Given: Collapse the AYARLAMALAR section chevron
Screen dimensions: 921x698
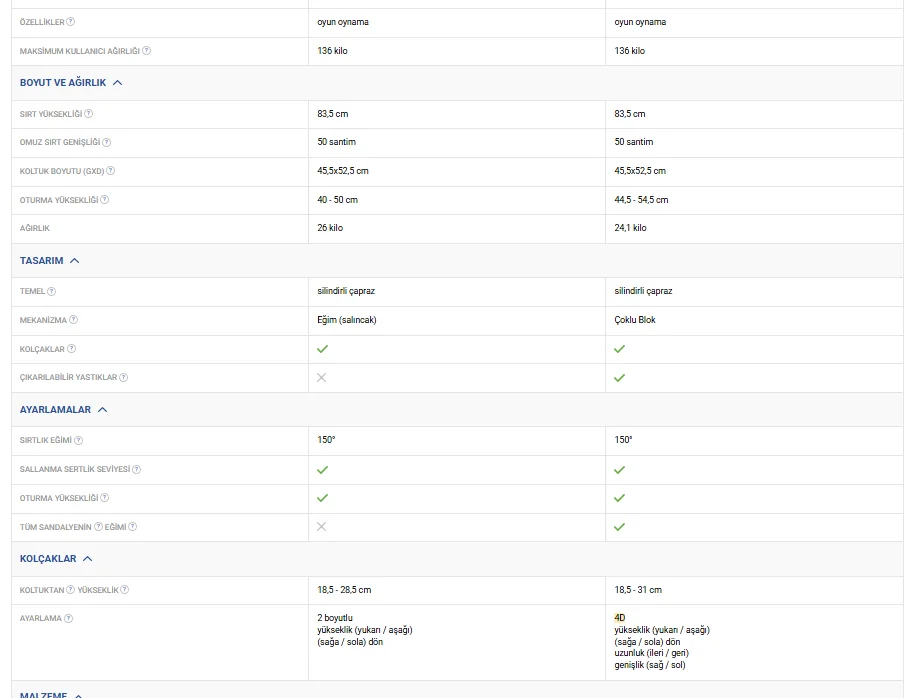Looking at the screenshot, I should pyautogui.click(x=103, y=410).
